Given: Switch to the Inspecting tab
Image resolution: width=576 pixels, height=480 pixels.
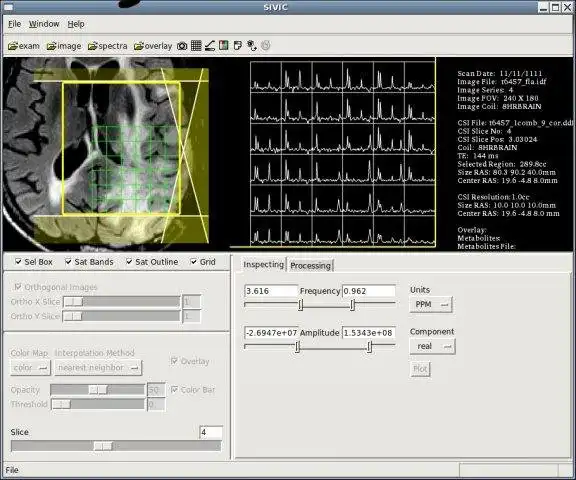Looking at the screenshot, I should pyautogui.click(x=263, y=264).
